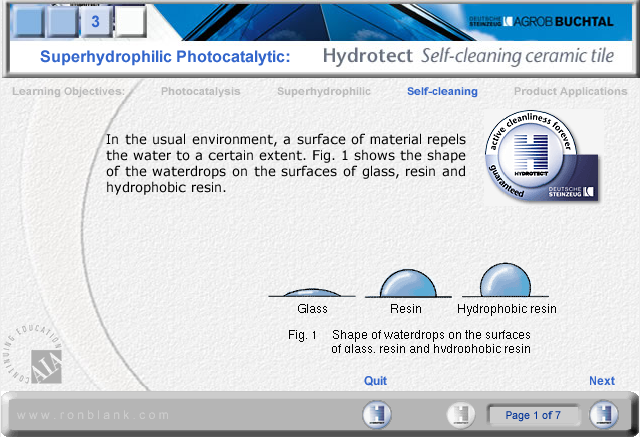Screen dimensions: 640x437
Task: Open the Product Applications tab
Action: point(570,91)
